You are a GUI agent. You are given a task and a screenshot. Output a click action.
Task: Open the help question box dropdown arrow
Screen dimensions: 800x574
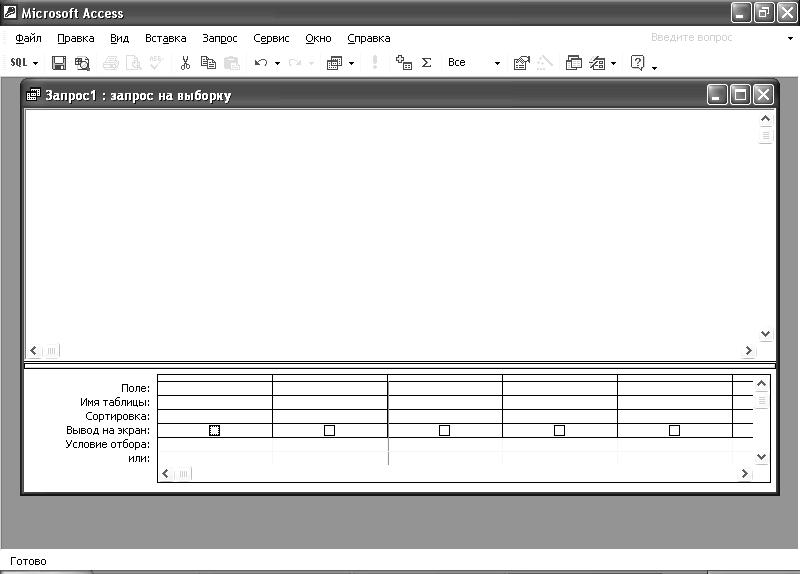click(x=790, y=38)
